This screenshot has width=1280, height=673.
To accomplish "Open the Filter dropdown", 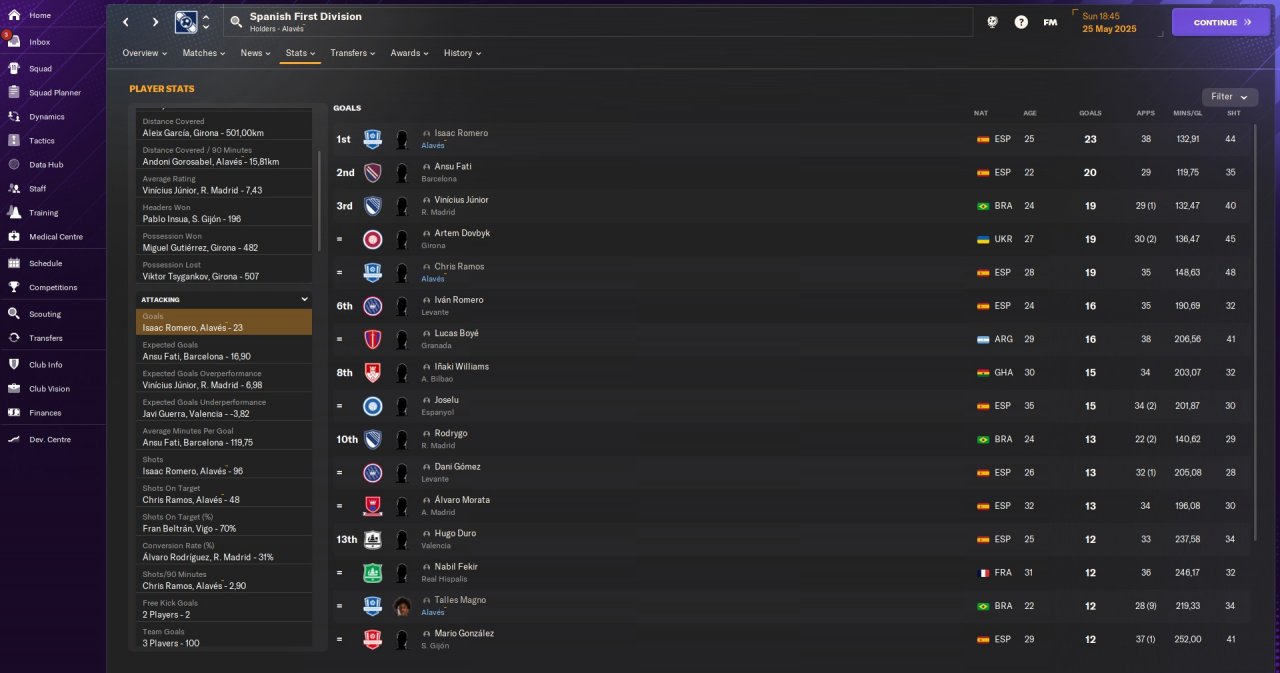I will [x=1230, y=97].
